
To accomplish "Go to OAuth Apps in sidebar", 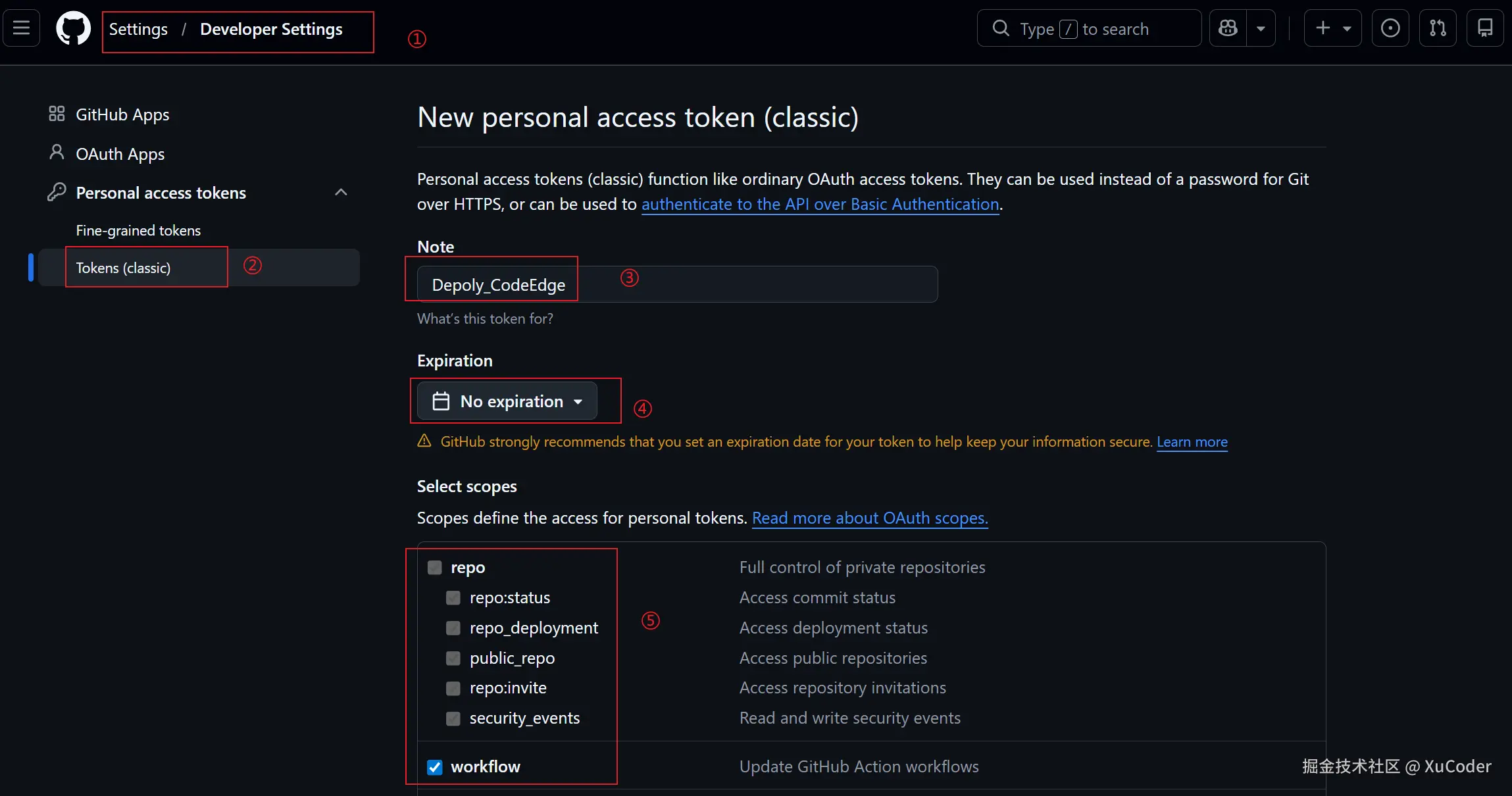I will pos(120,154).
